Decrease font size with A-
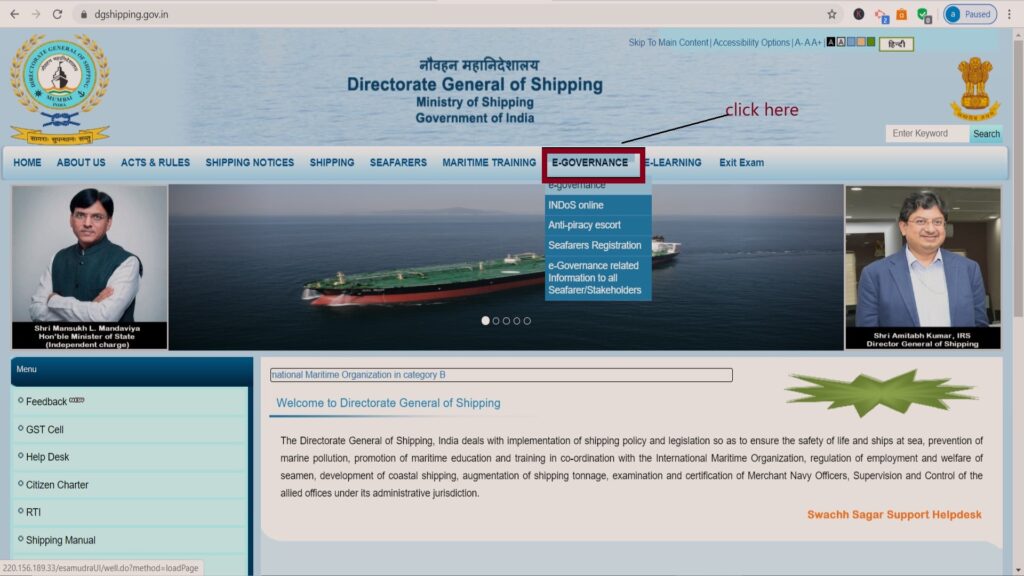The height and width of the screenshot is (576, 1024). [x=799, y=42]
